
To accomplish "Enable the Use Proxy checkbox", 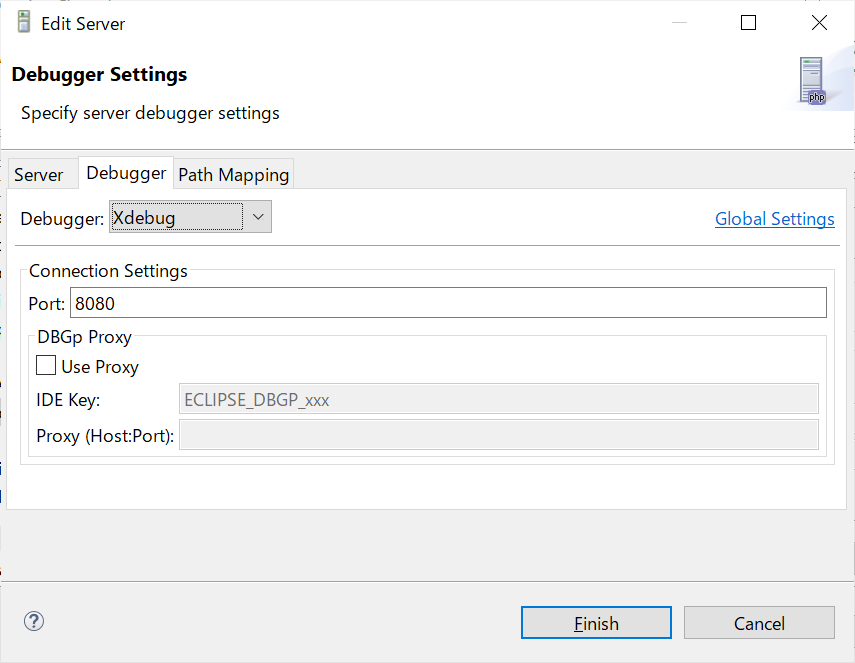I will pos(46,365).
